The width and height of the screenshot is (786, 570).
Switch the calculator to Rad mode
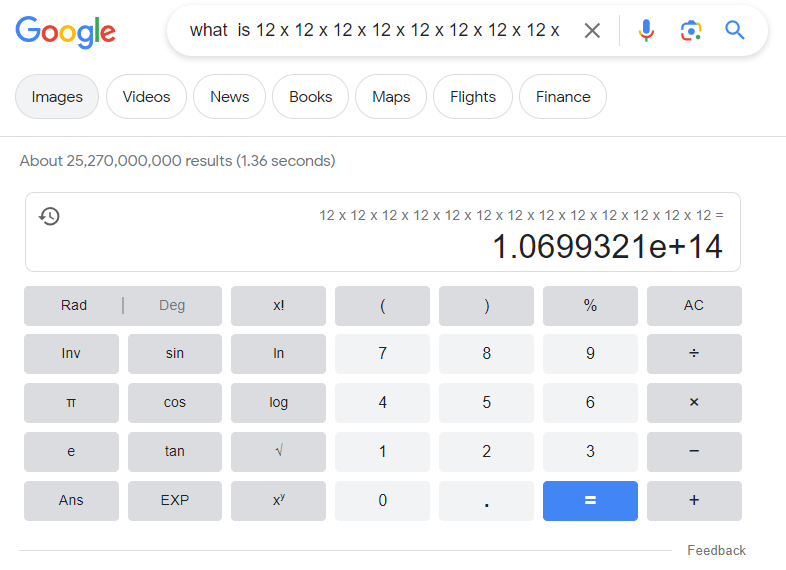pos(74,305)
